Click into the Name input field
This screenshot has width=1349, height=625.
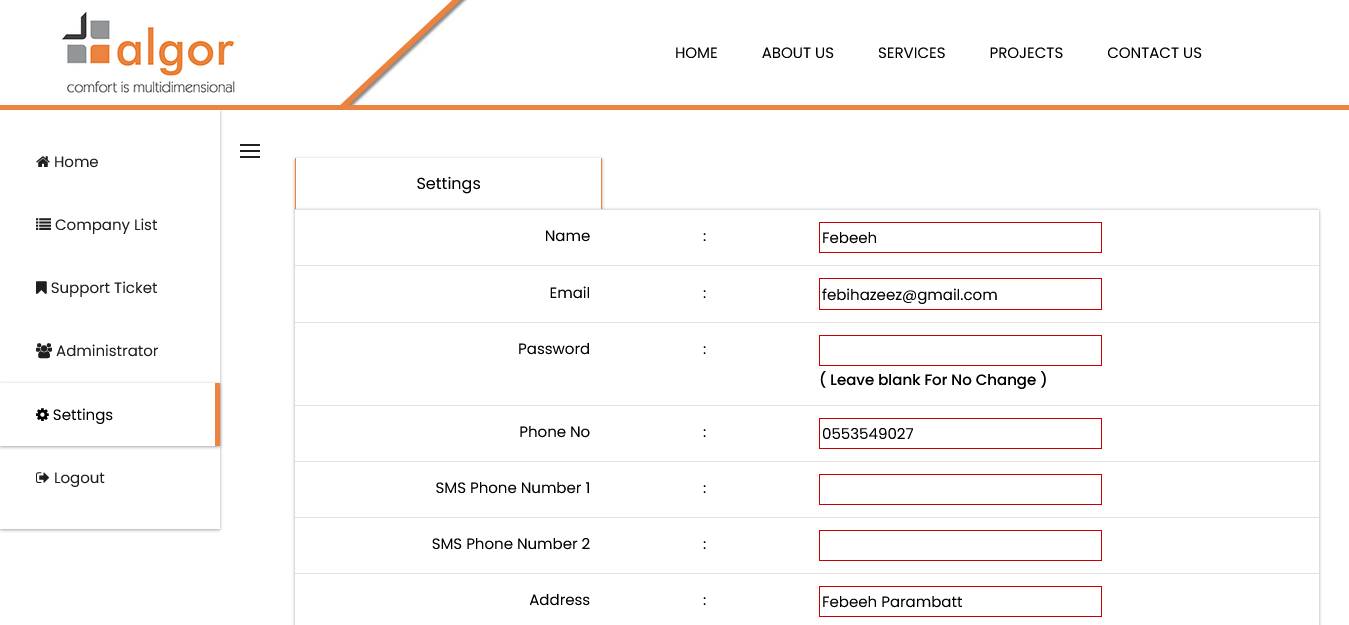(x=960, y=238)
